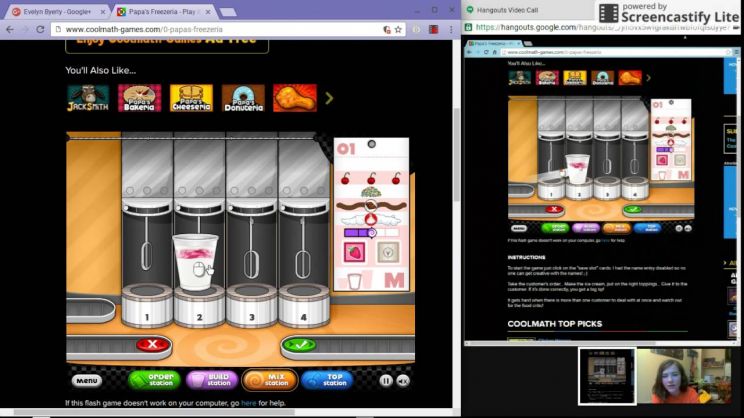Open the game Menu button

[x=87, y=381]
